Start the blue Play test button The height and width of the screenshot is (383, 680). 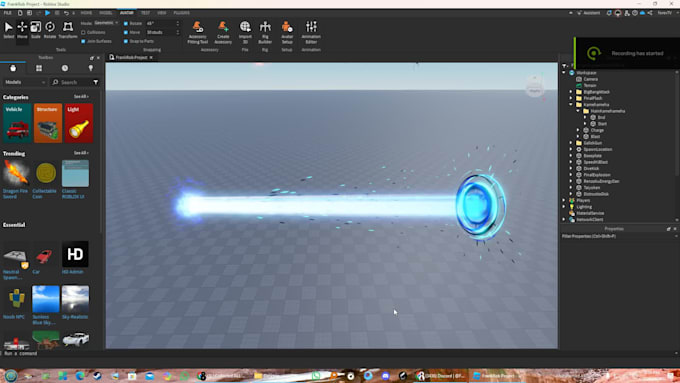48,13
